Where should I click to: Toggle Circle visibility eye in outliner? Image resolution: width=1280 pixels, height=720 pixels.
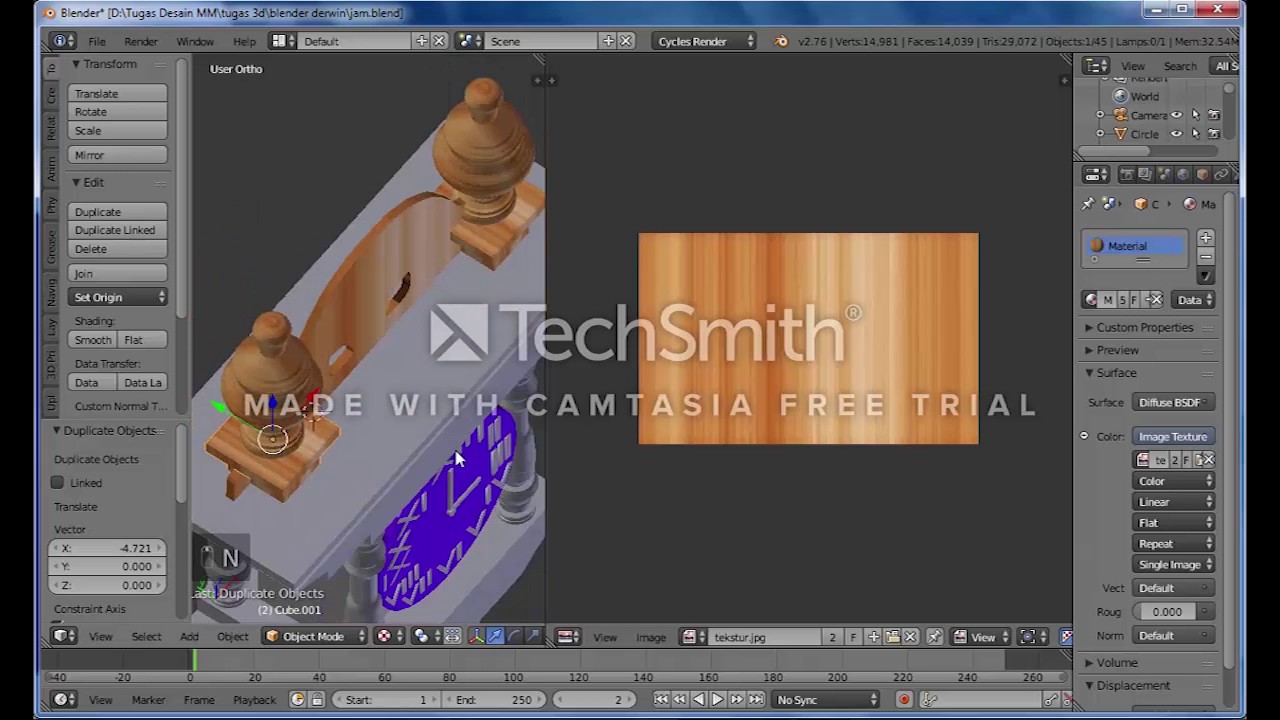pyautogui.click(x=1176, y=134)
